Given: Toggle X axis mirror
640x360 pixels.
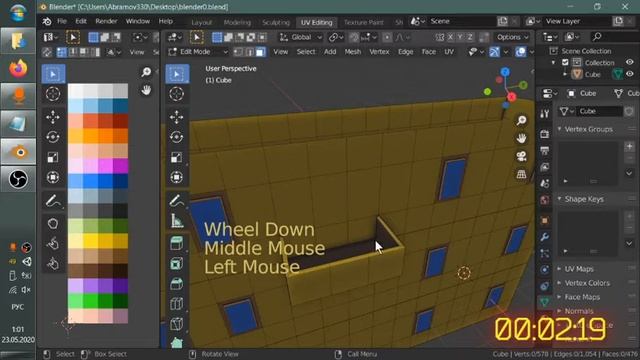Looking at the screenshot, I should click(451, 37).
